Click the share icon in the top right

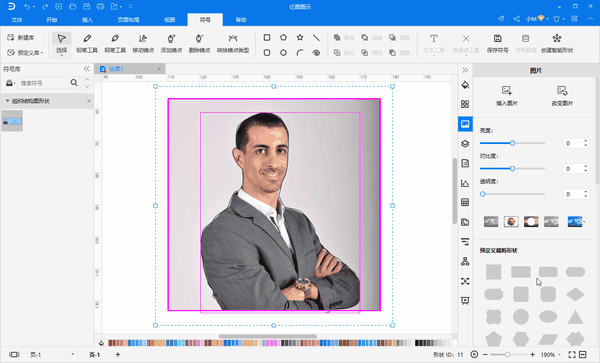point(516,19)
